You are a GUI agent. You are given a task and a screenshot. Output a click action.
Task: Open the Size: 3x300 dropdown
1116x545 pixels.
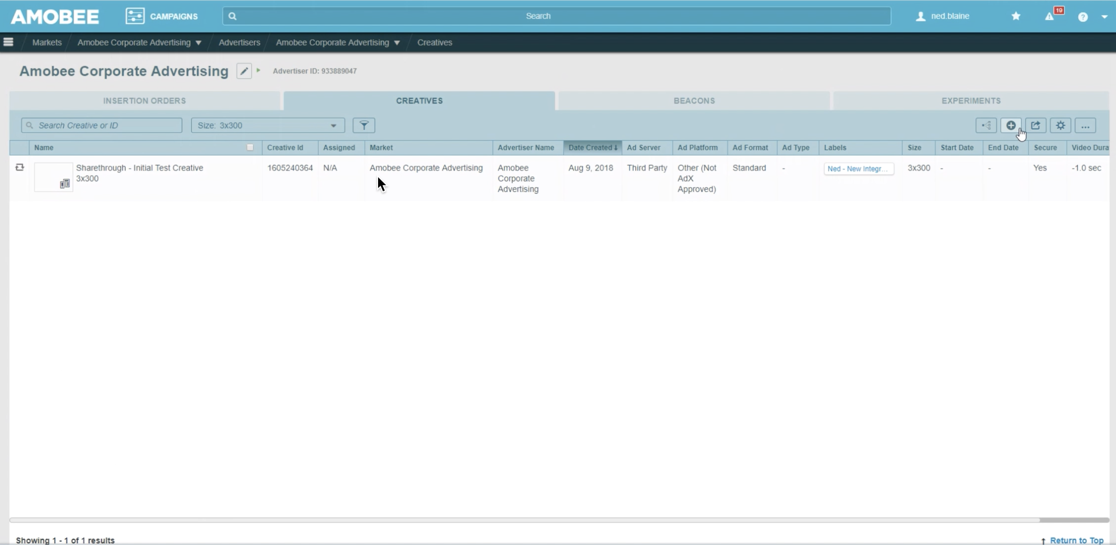click(x=268, y=125)
